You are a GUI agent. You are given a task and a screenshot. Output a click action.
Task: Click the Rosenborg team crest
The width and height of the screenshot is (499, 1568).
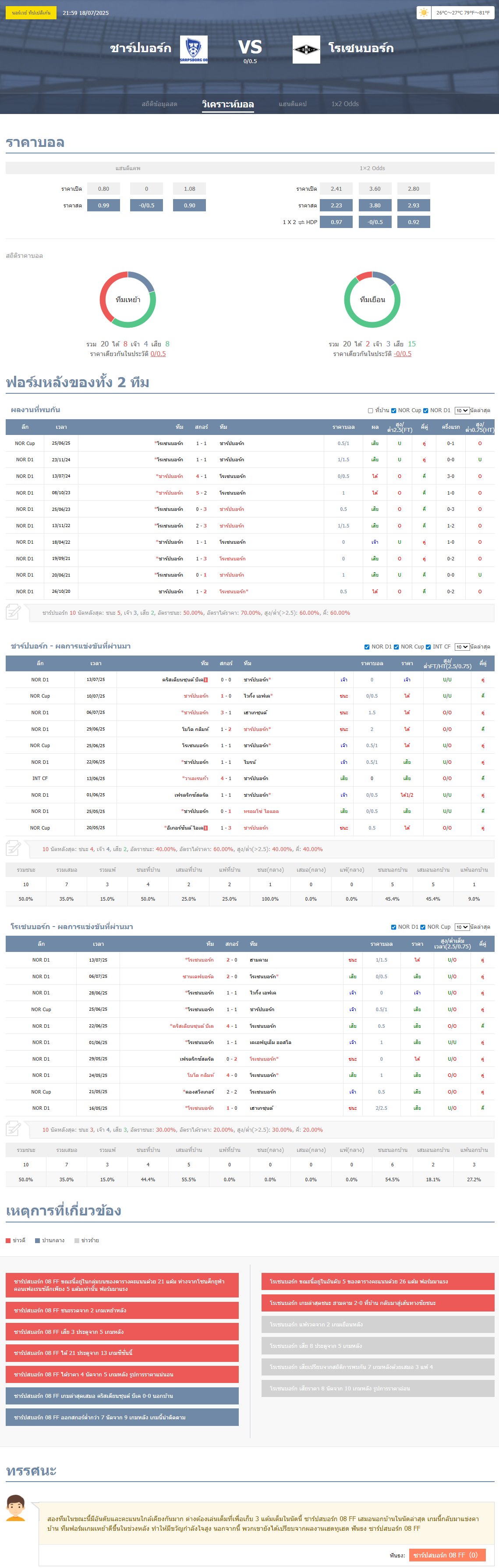coord(306,49)
